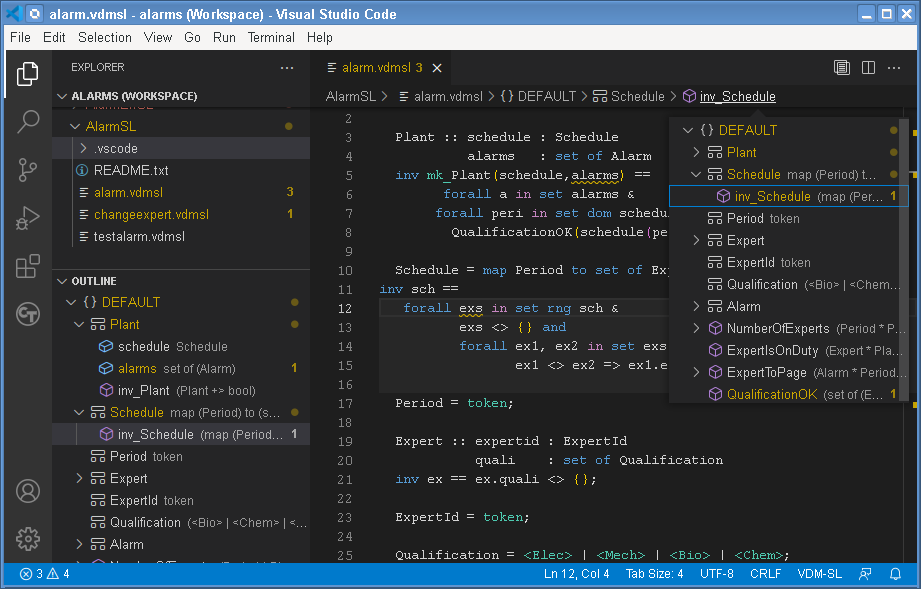Expand the .vscode folder
Viewport: 921px width, 589px height.
click(x=84, y=148)
